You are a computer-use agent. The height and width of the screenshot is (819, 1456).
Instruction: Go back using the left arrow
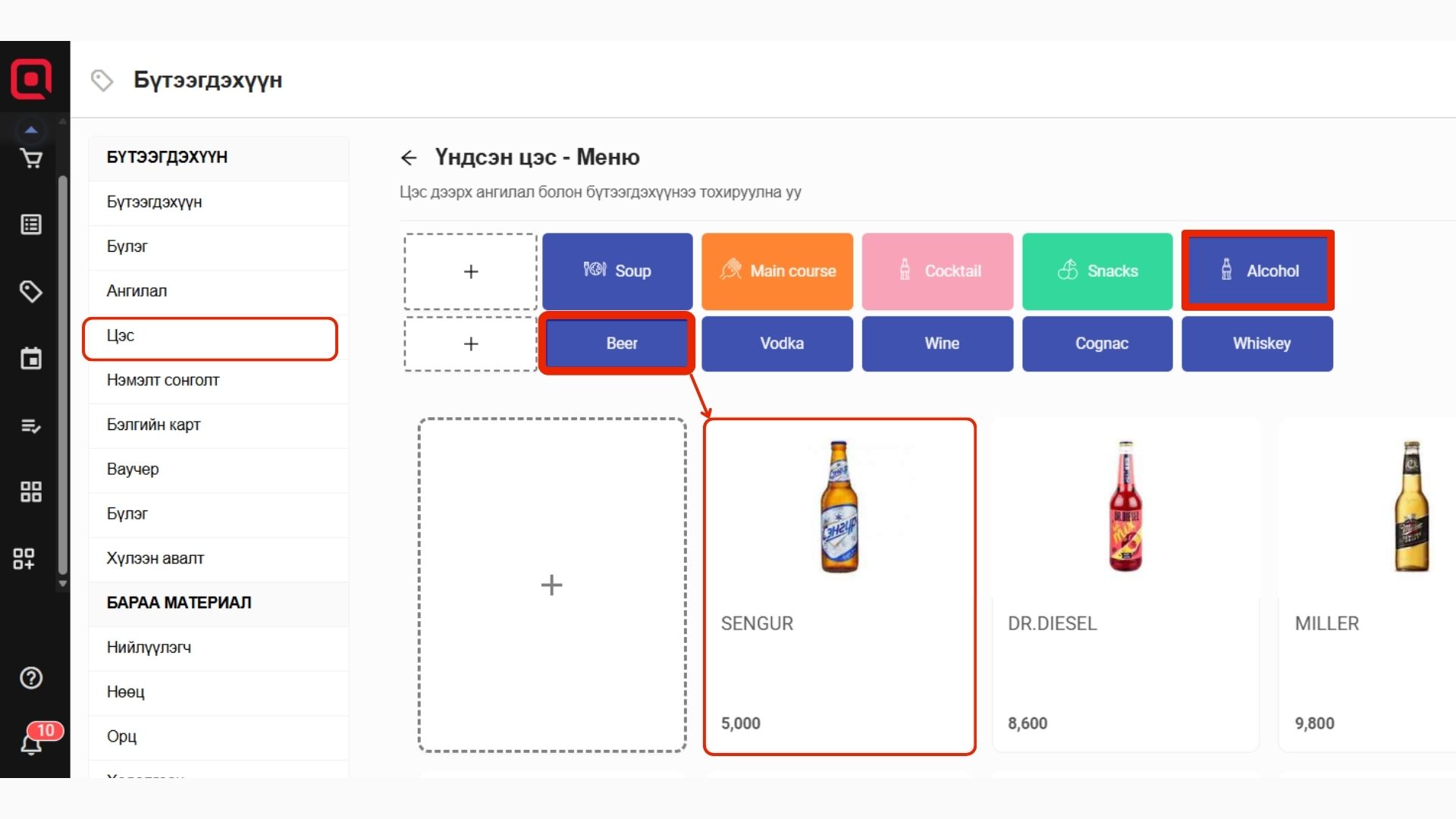coord(409,158)
